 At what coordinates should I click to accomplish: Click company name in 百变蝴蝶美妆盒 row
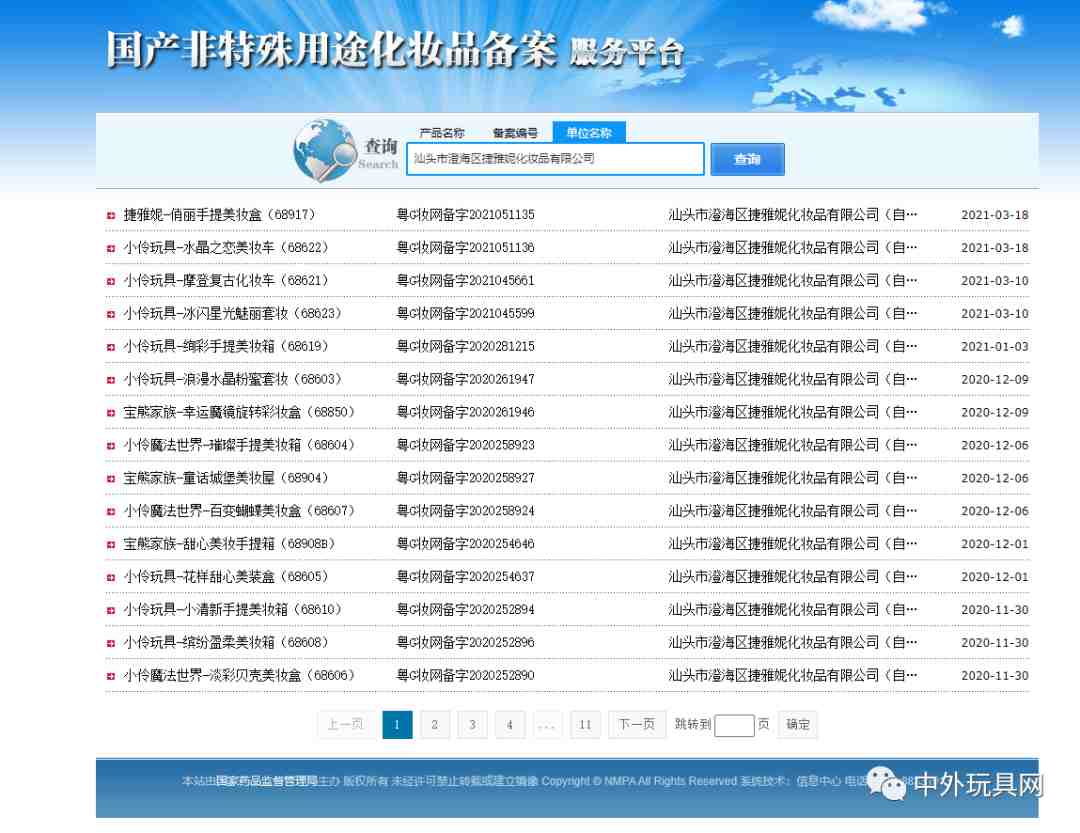point(793,511)
